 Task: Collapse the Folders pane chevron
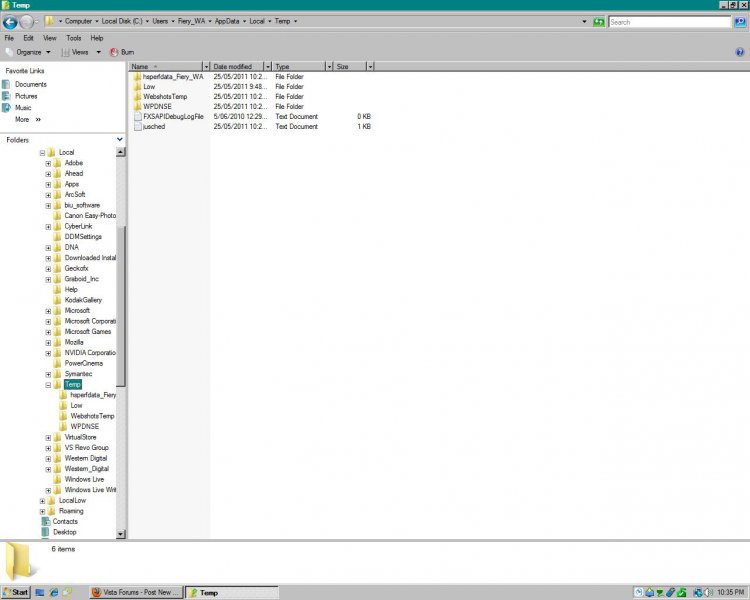click(120, 139)
